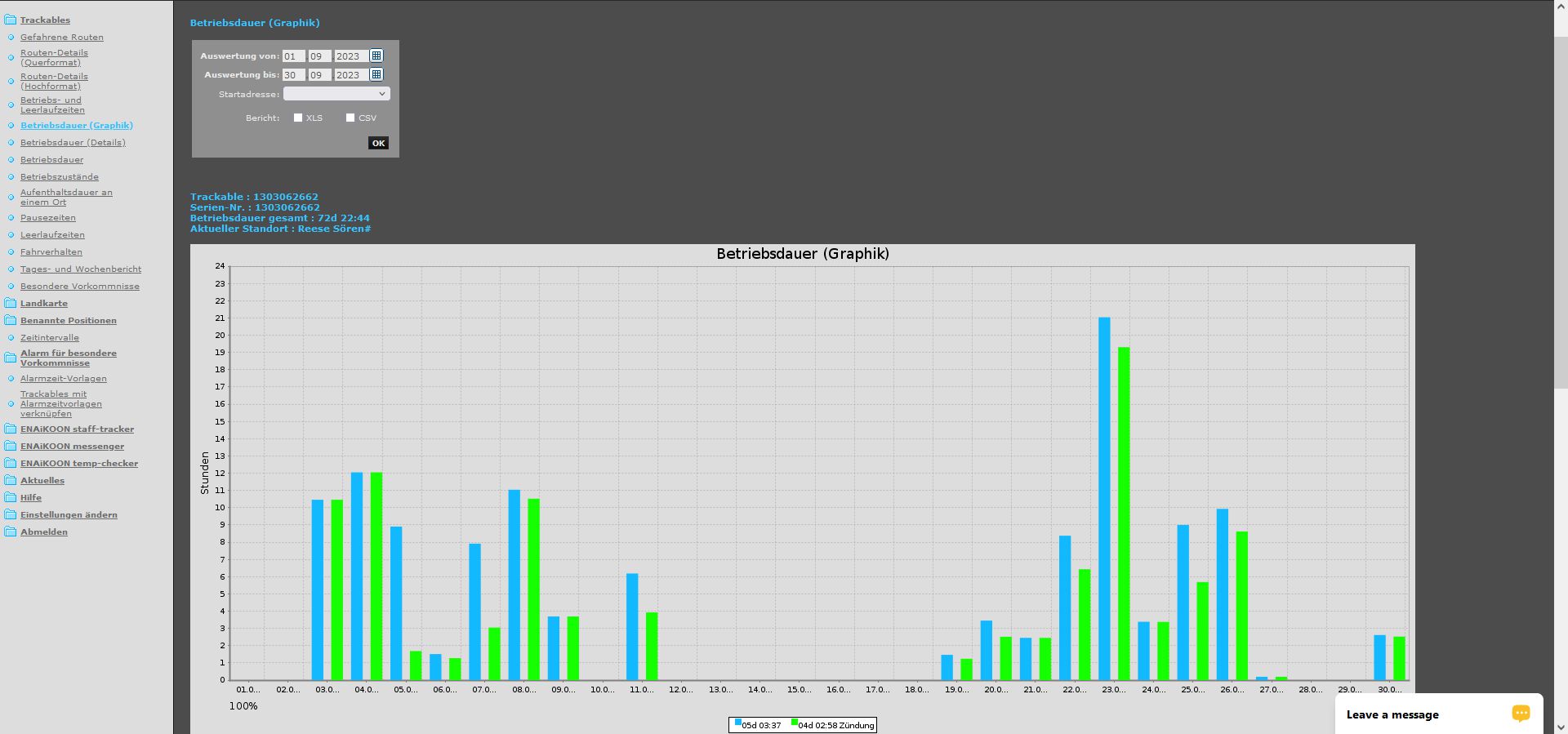This screenshot has height=734, width=1568.
Task: Expand the Benannte Positionen section
Action: coord(69,320)
